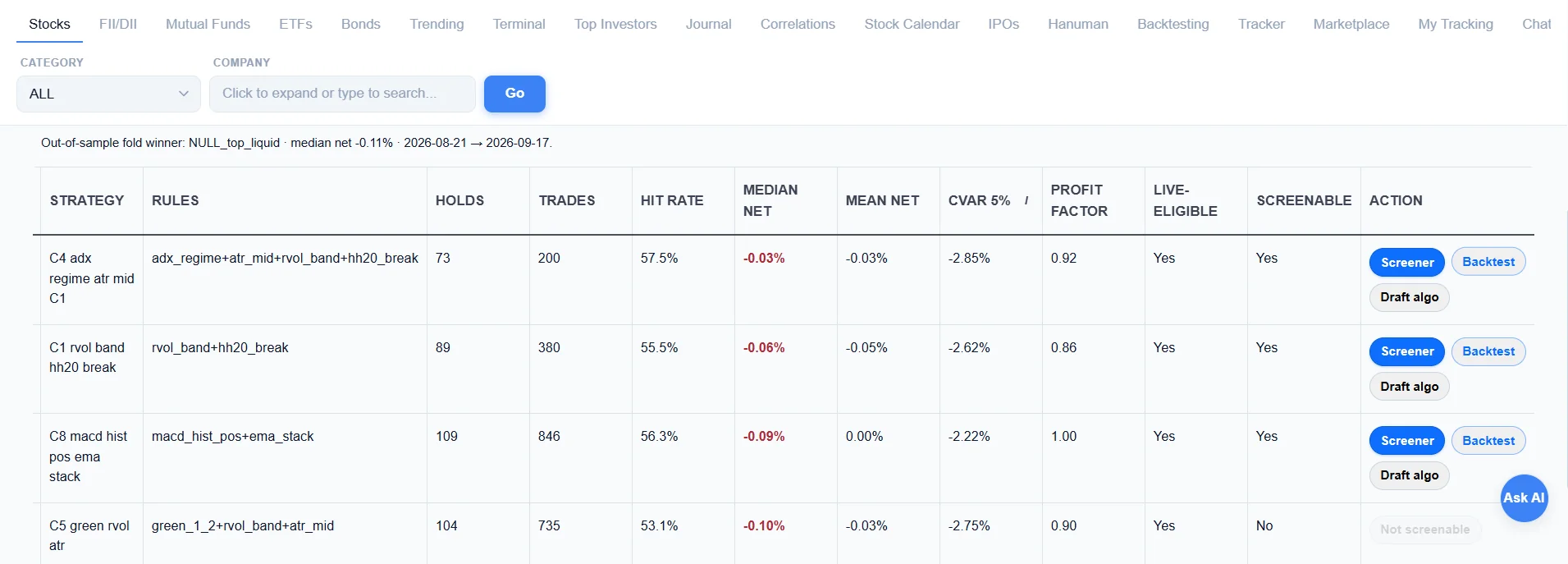
Task: Open the Terminal tab
Action: (519, 24)
